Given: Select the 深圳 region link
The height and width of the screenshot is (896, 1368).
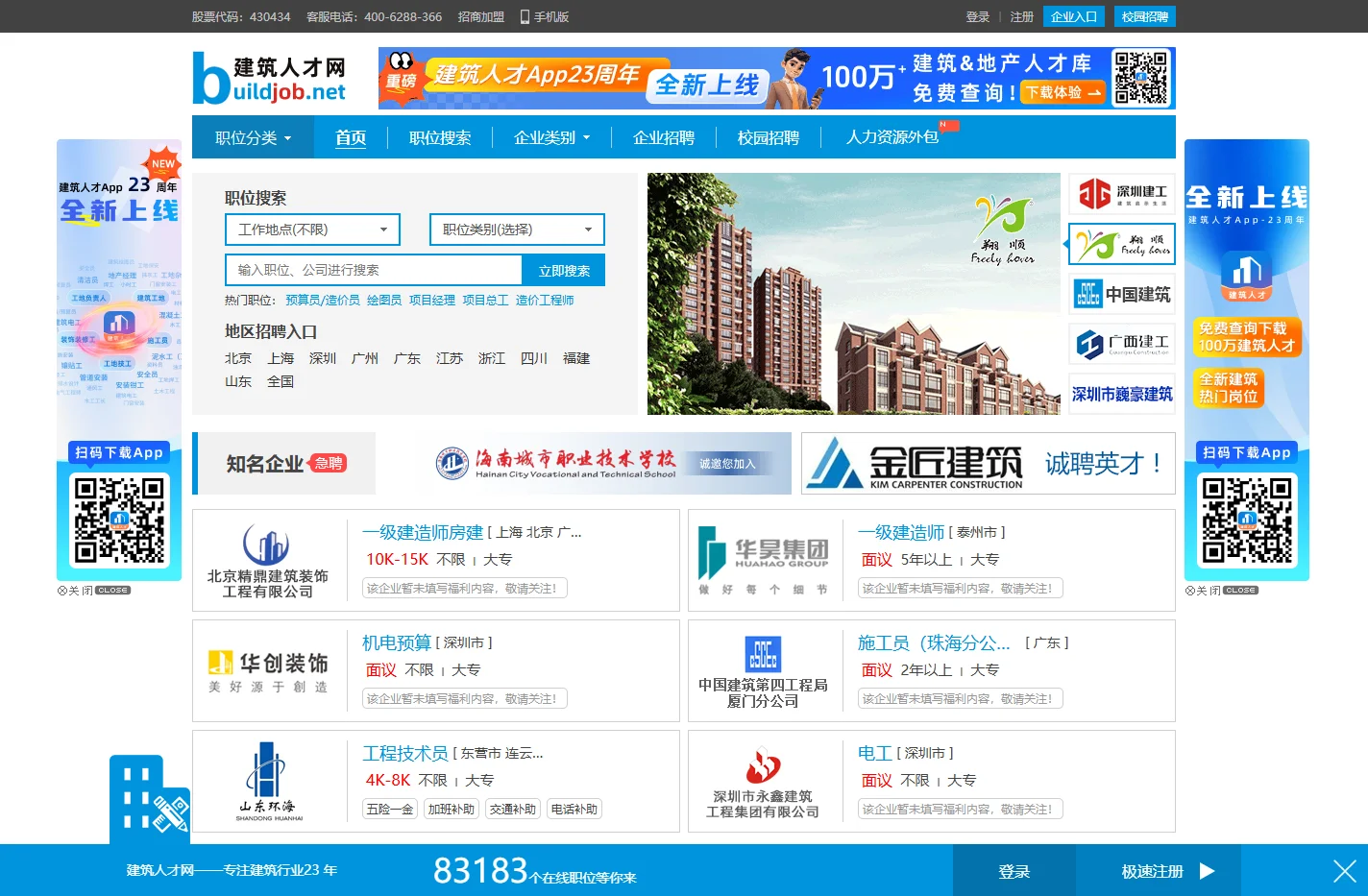Looking at the screenshot, I should point(323,358).
